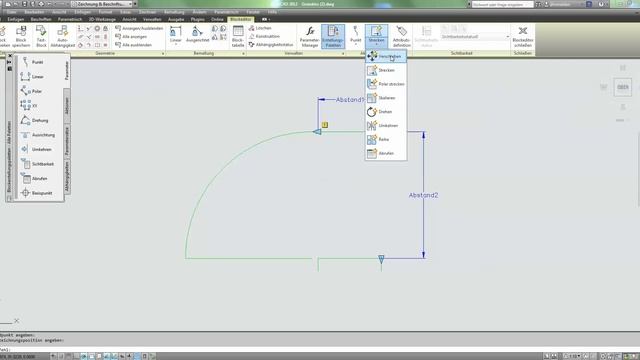Switch to Verwalten ribbon tab
640x360 pixels.
pos(152,19)
